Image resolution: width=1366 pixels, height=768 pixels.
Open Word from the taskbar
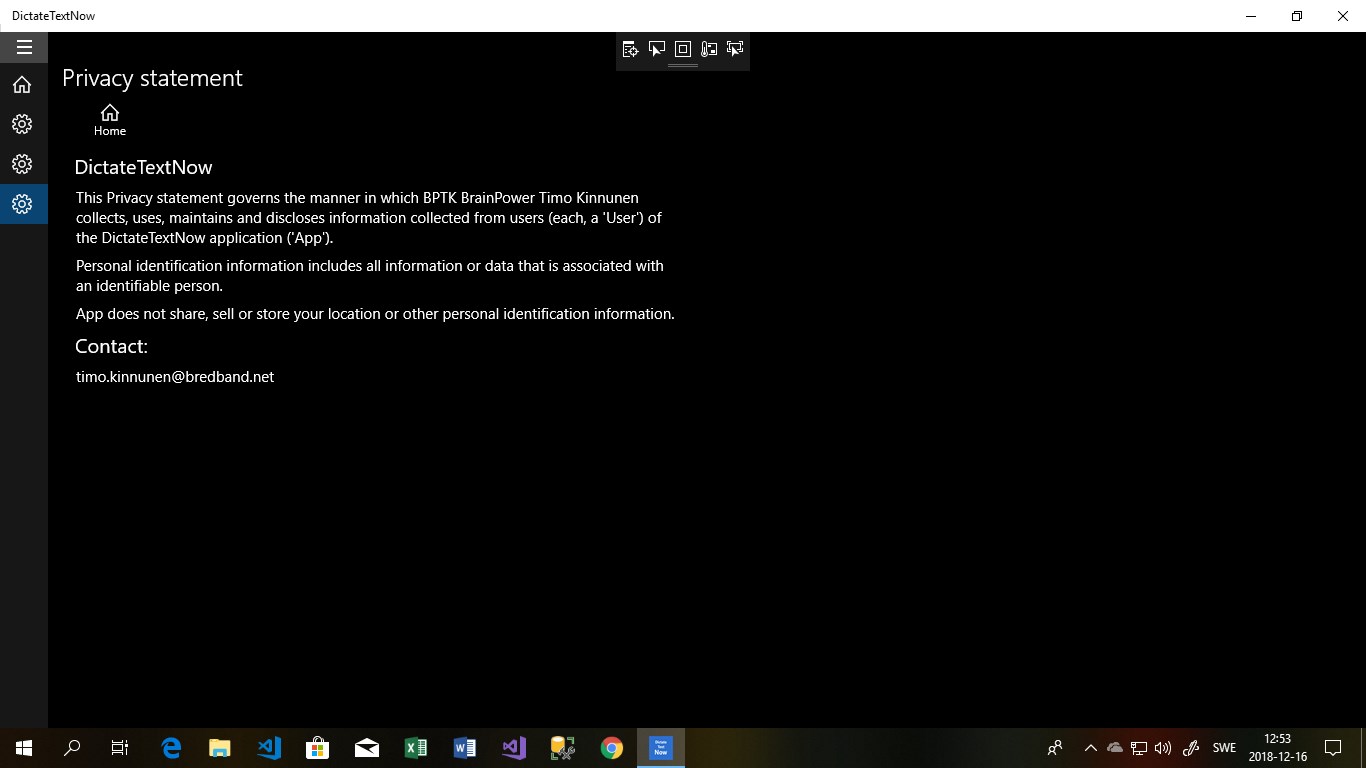465,748
